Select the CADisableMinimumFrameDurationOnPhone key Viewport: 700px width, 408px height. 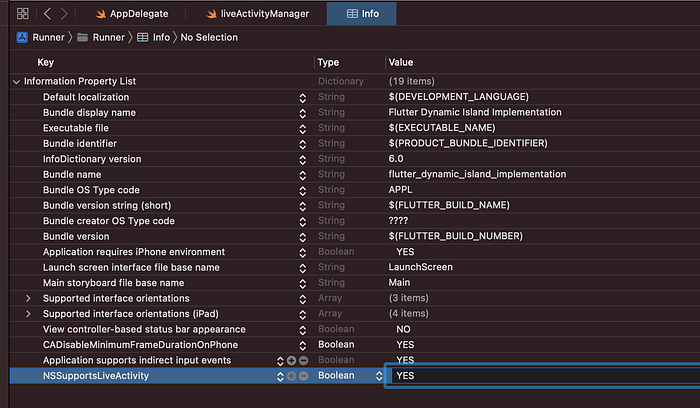(140, 345)
